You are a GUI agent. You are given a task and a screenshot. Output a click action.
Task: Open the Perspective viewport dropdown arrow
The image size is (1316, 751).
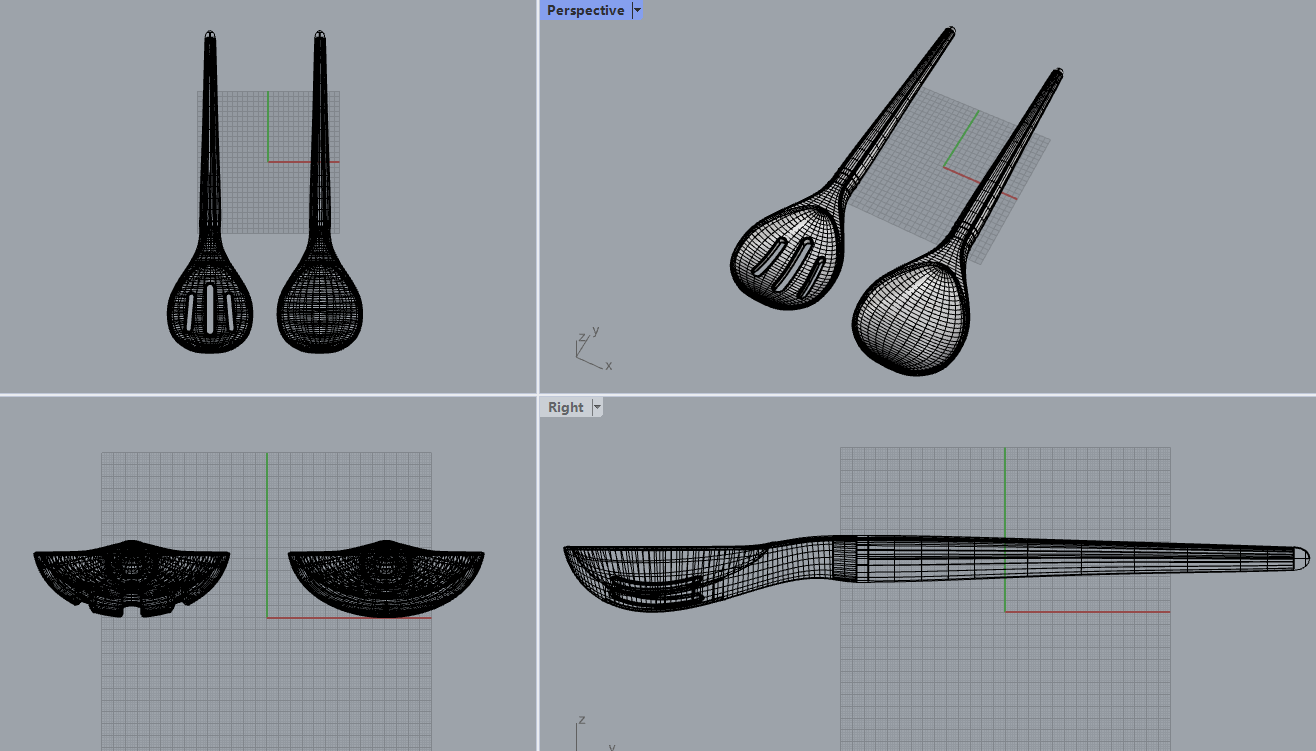coord(637,10)
